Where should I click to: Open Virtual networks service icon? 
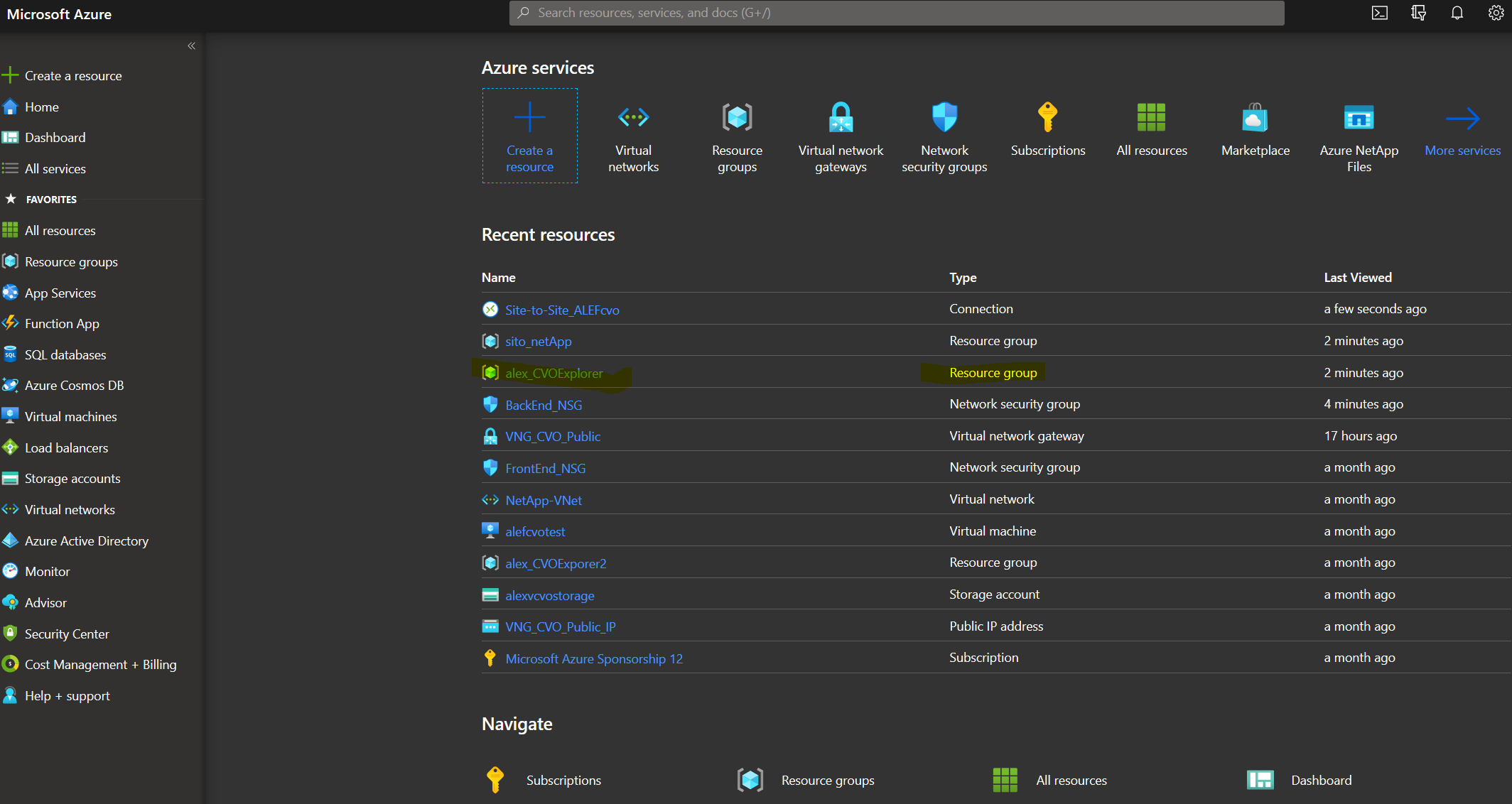coord(633,117)
